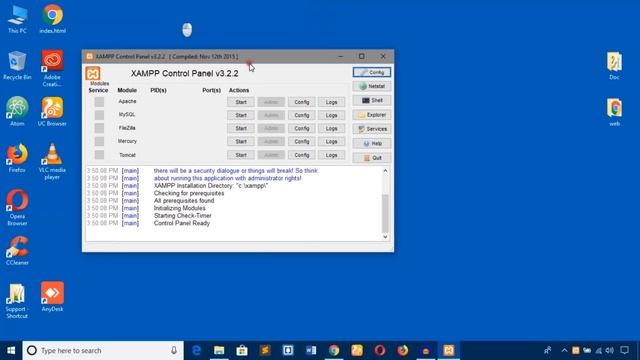View Logs for Tomcat module

(x=331, y=155)
